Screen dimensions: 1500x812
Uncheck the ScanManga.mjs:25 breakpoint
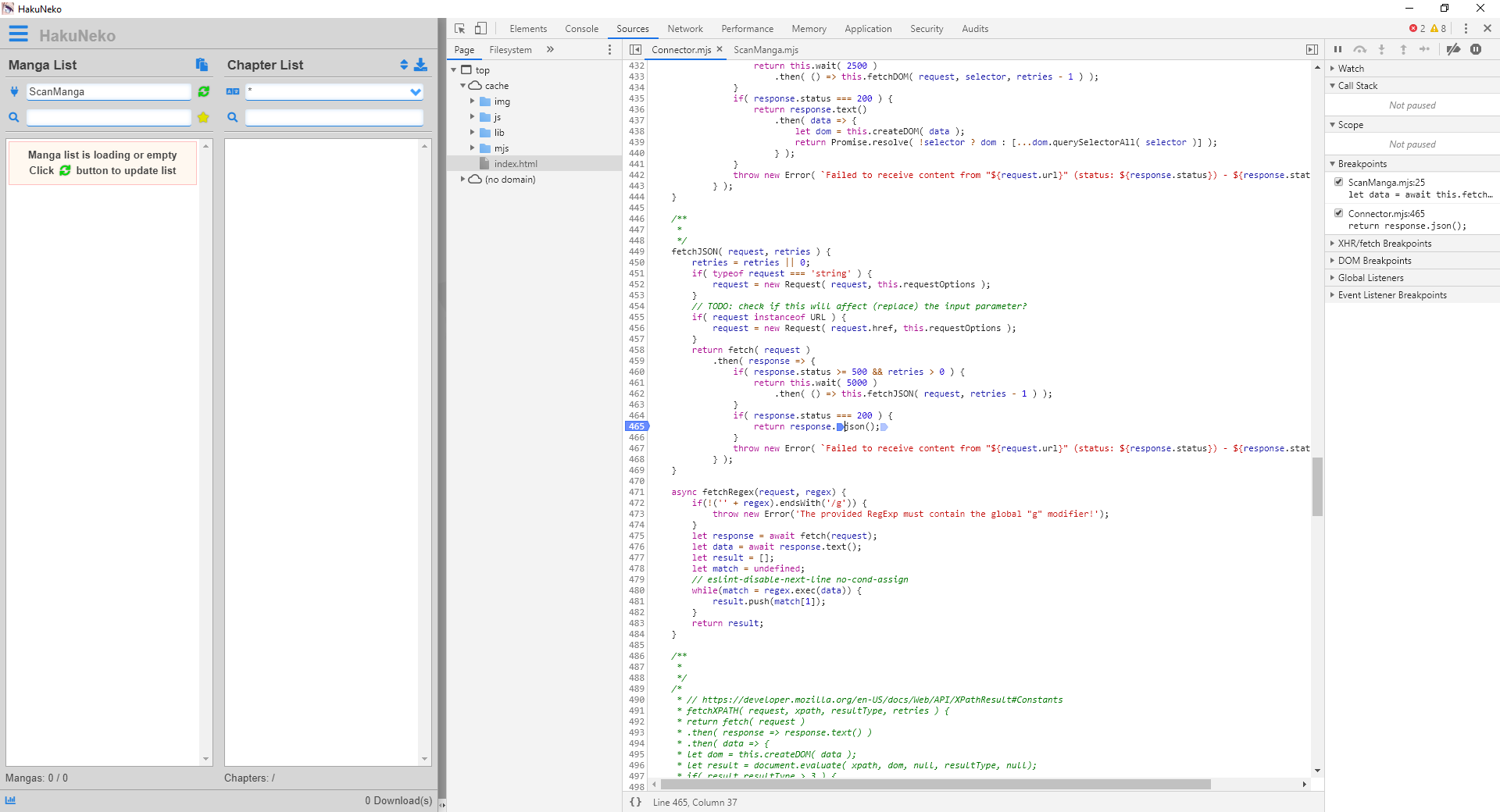1339,182
